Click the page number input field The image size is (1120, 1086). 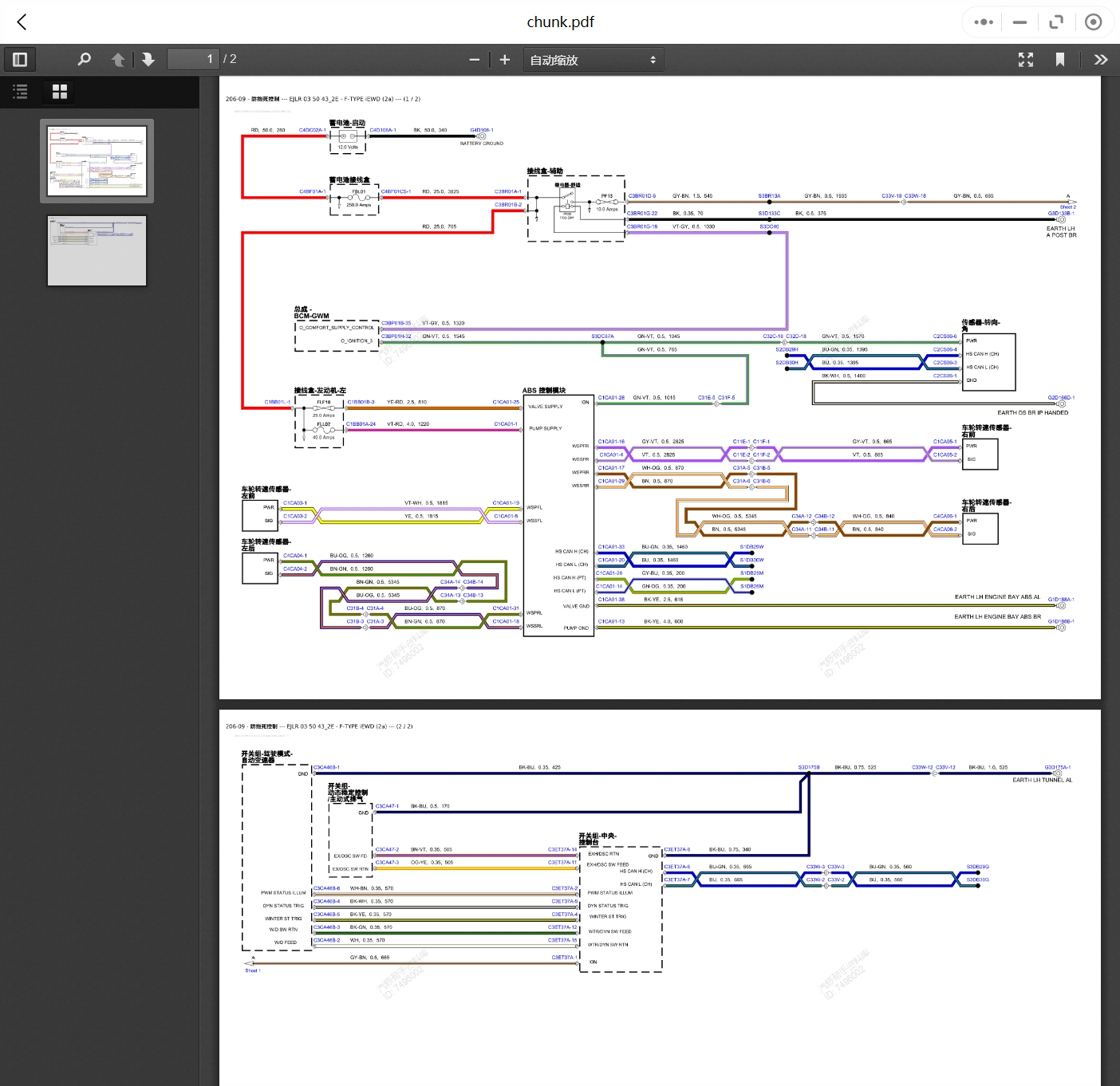click(x=192, y=60)
